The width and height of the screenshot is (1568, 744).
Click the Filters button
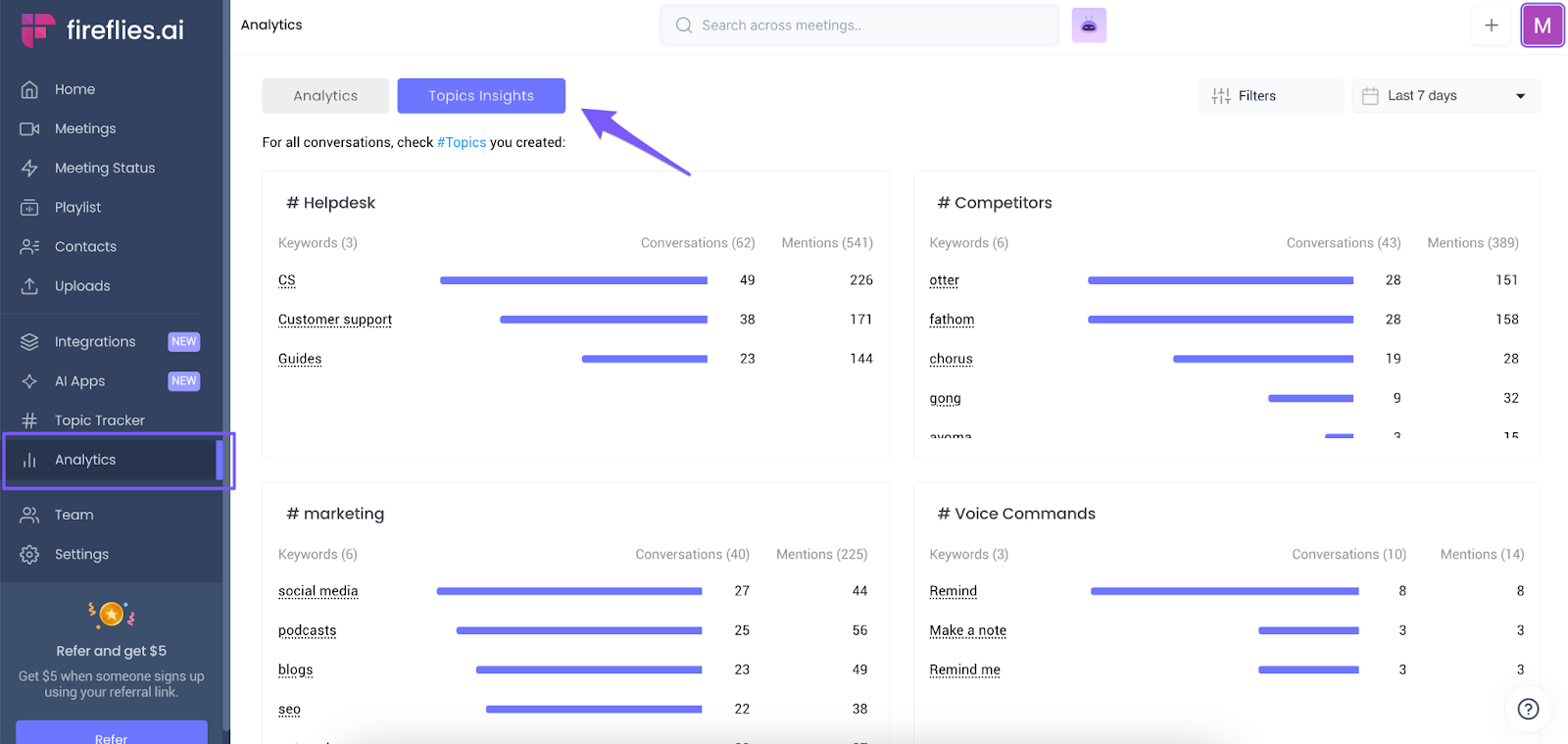point(1271,96)
